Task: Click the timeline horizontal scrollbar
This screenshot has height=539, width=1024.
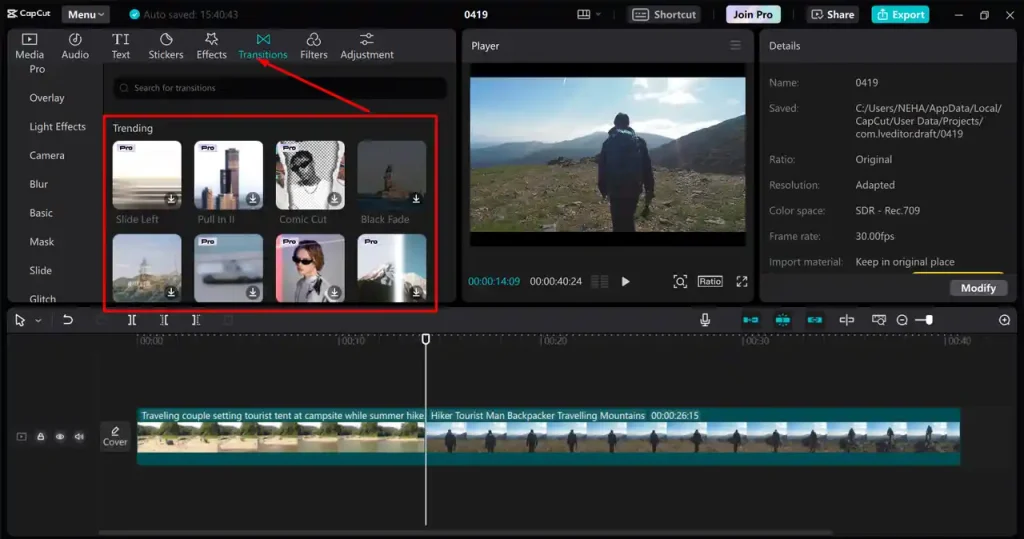Action: 466,532
